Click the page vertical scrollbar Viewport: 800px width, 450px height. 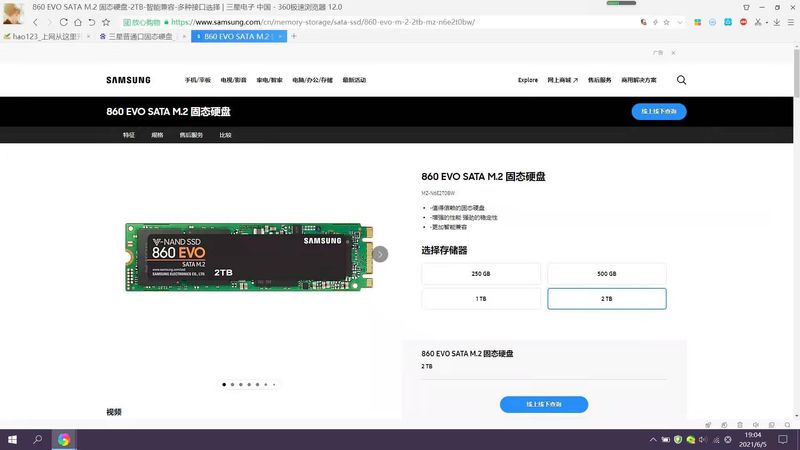796,72
